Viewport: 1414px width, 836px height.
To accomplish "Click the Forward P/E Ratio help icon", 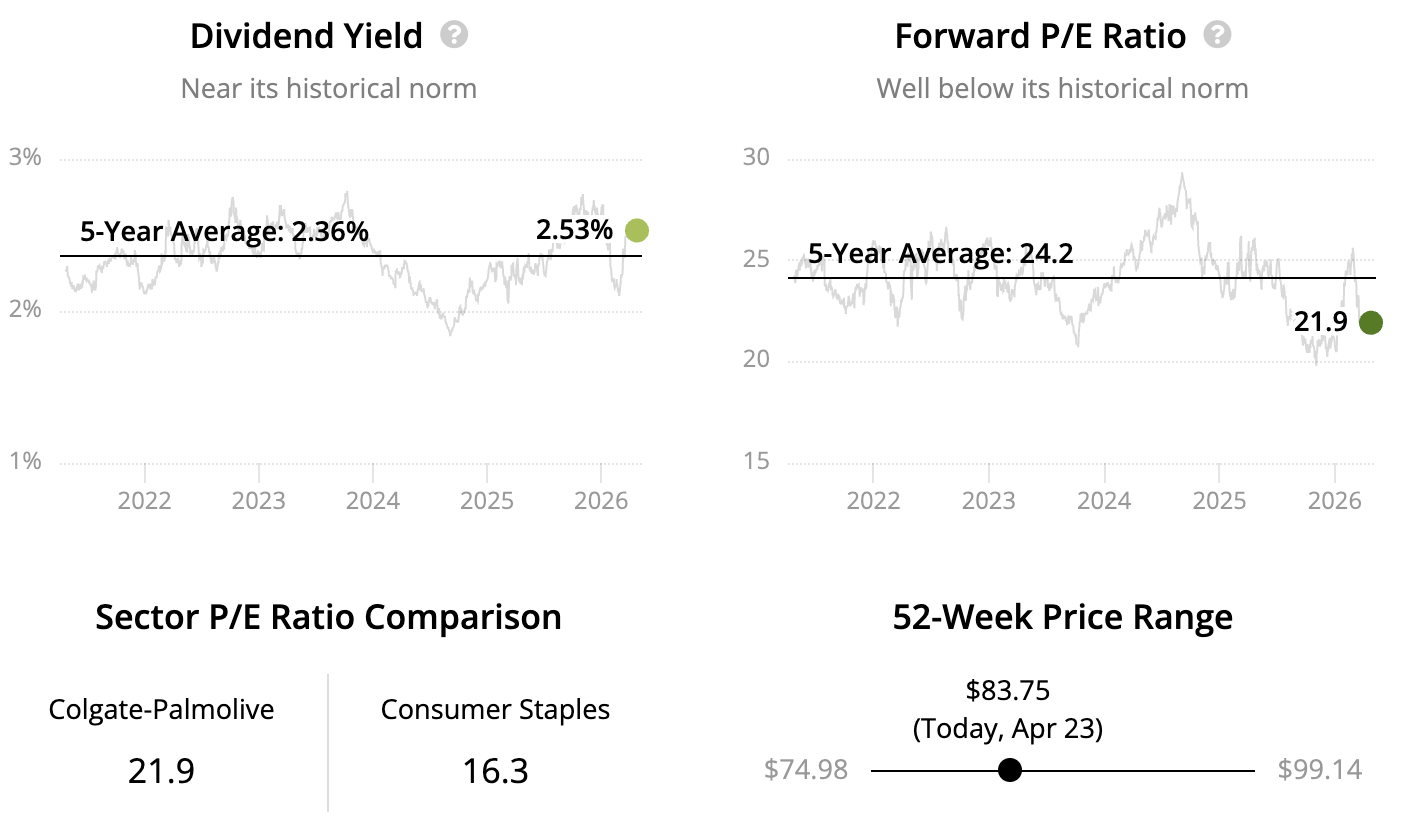I will point(1217,36).
